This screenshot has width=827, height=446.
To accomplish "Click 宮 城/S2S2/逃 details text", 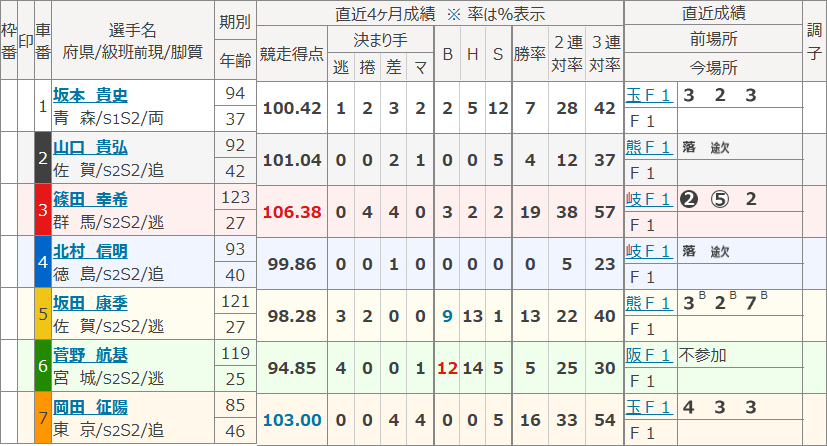I will pos(109,378).
